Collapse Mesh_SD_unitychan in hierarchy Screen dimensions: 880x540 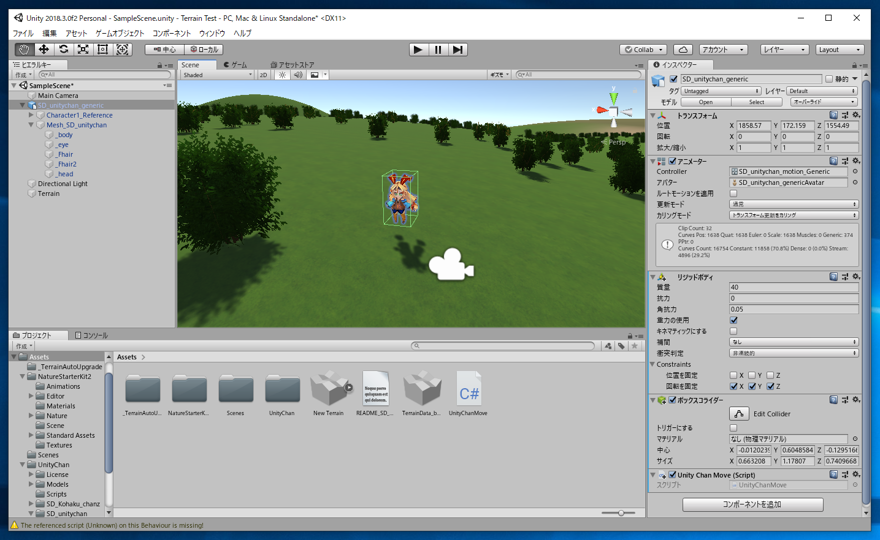[31, 125]
